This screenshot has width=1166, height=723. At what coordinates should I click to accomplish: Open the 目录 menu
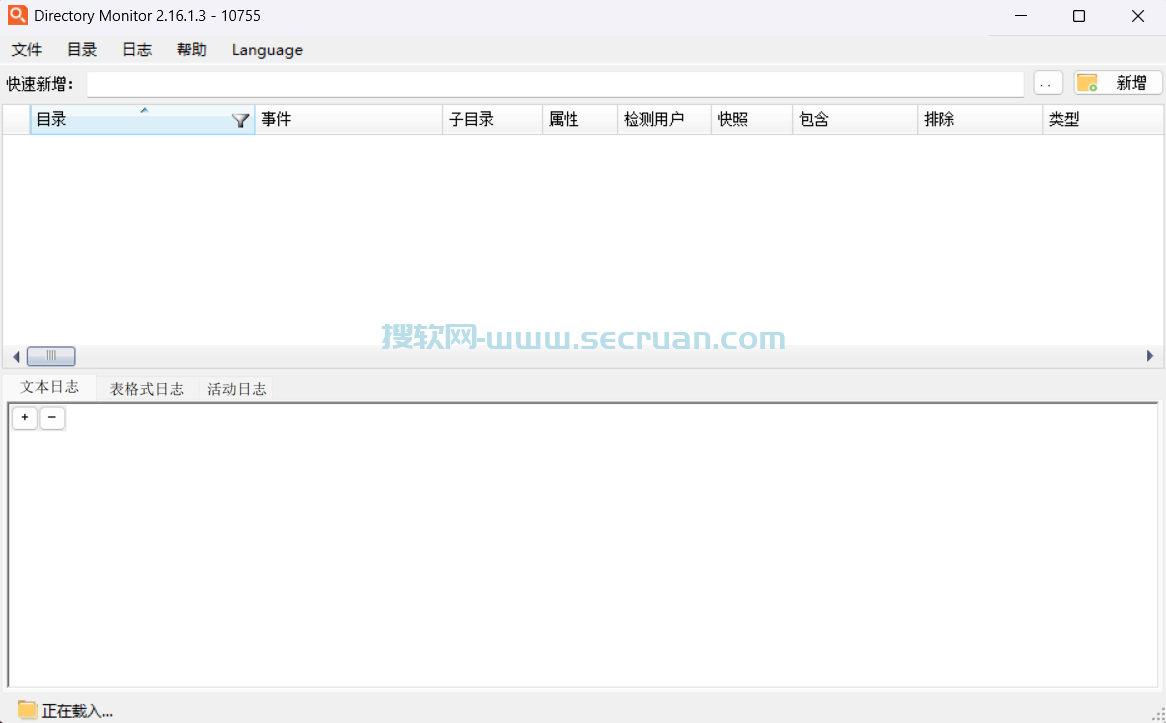82,50
